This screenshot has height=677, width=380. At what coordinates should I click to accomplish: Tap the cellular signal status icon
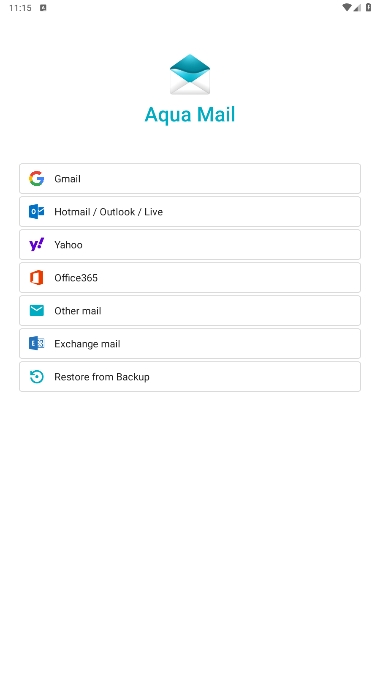coord(357,7)
